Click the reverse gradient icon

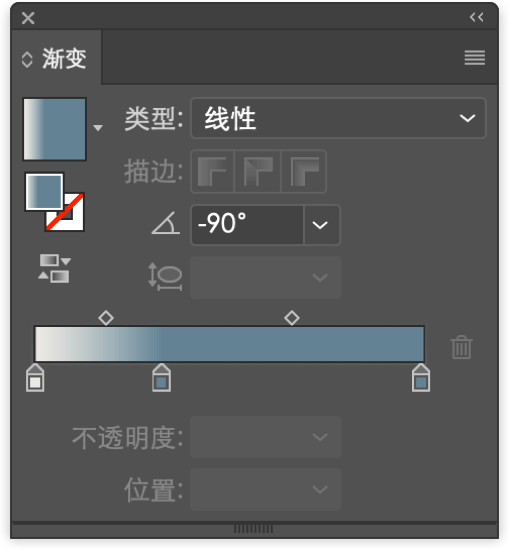(x=54, y=269)
